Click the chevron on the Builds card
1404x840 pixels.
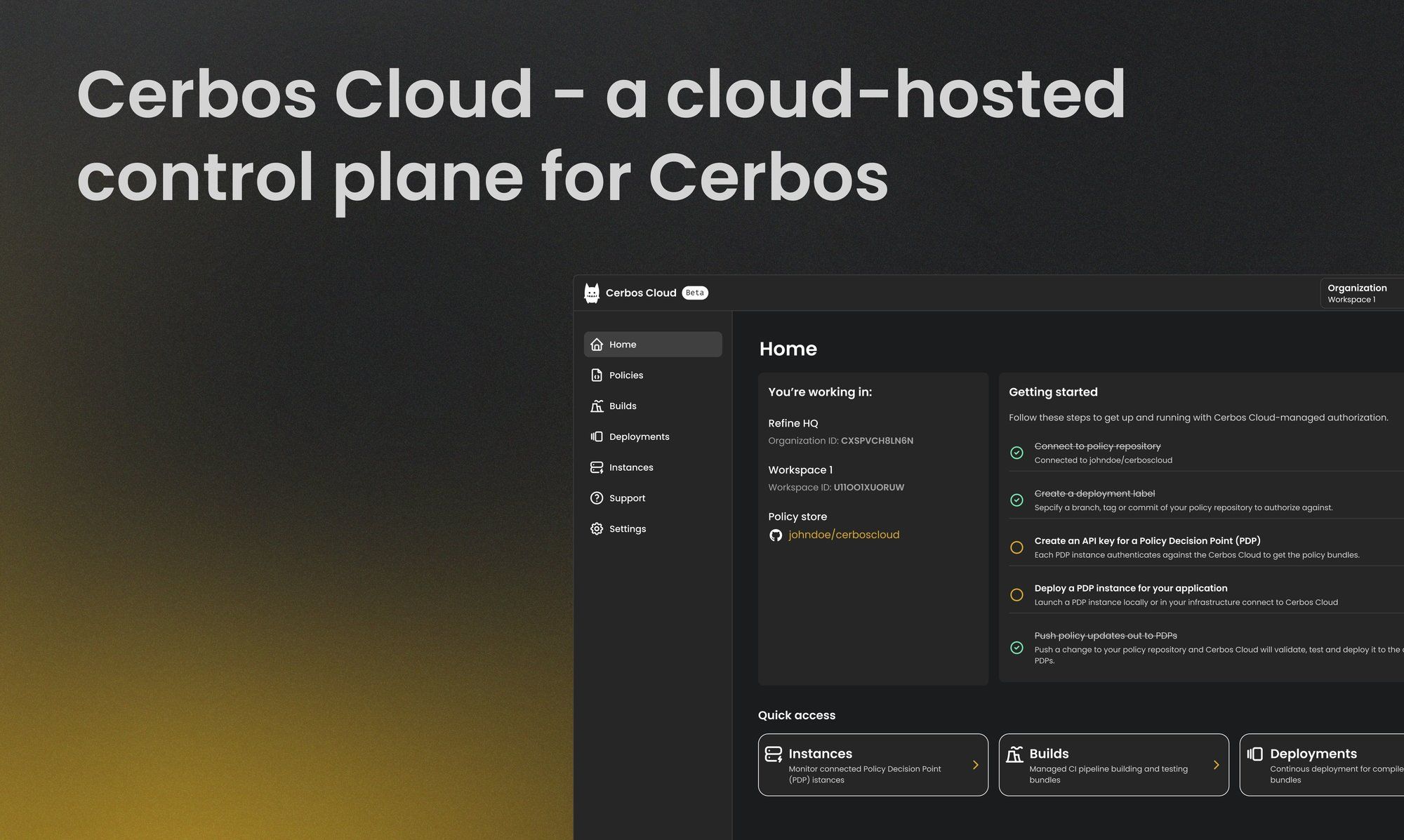click(1217, 765)
